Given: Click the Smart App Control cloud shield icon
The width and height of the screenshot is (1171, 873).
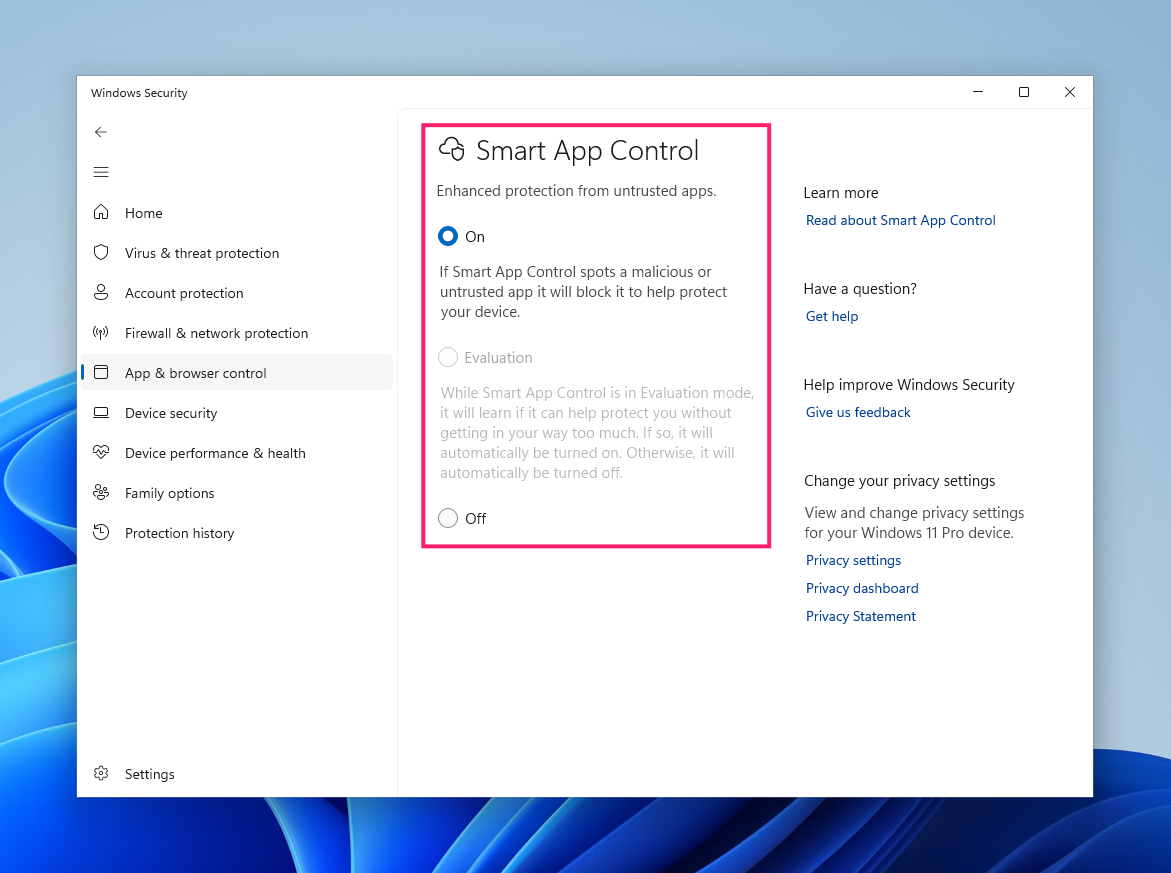Looking at the screenshot, I should coord(452,149).
